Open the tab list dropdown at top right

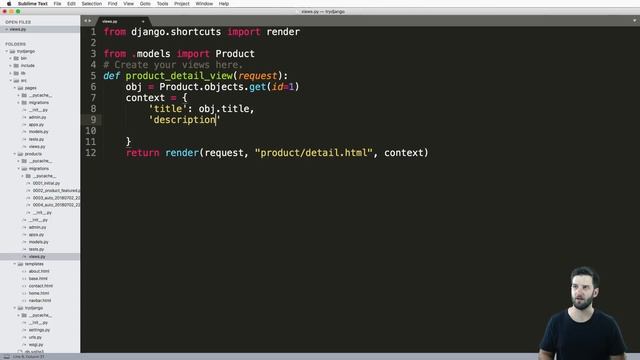635,20
